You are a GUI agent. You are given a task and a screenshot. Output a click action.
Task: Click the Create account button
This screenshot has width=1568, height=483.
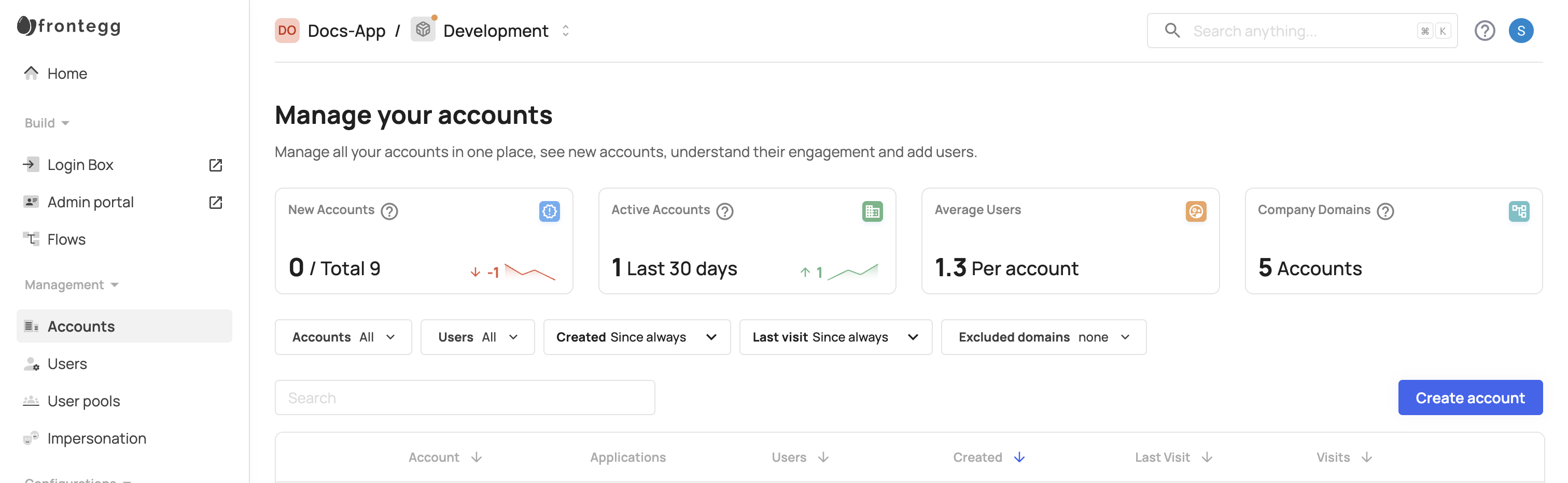tap(1469, 398)
